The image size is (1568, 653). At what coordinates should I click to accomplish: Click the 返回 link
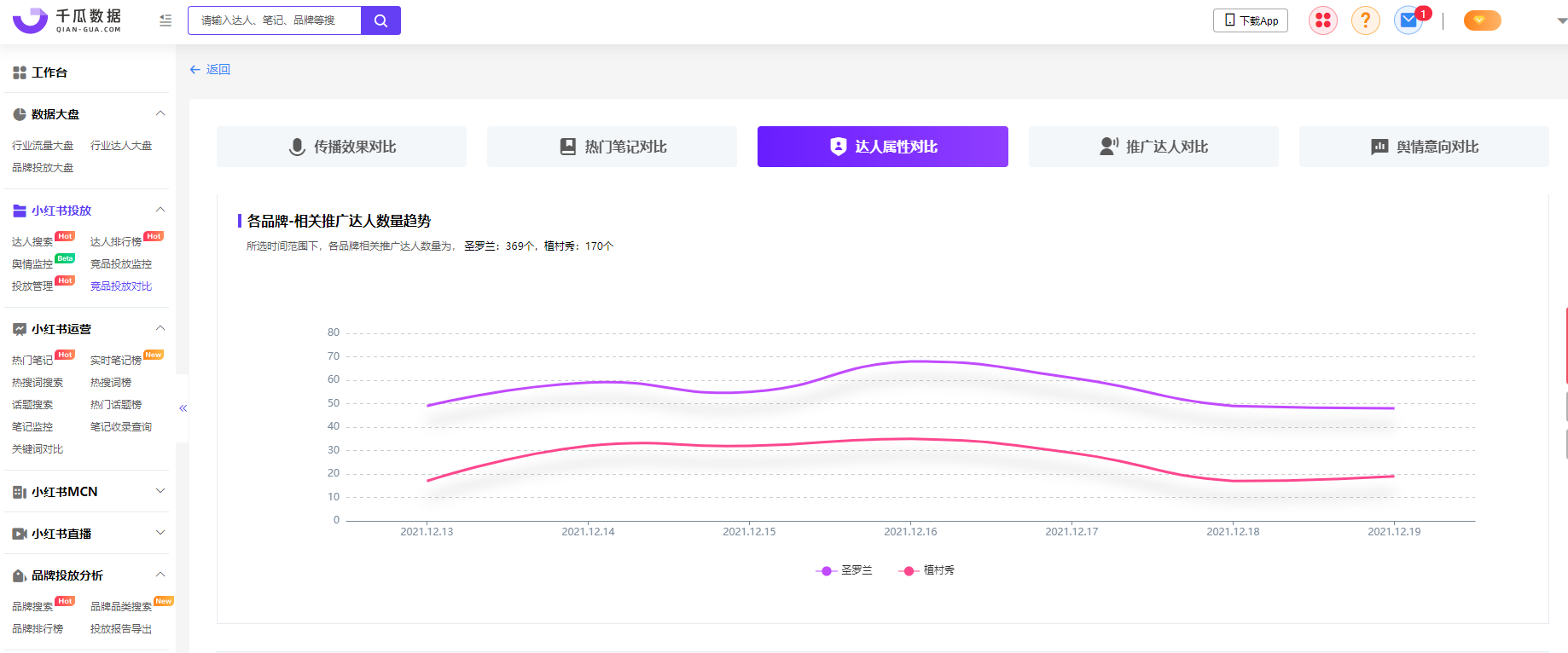(218, 70)
